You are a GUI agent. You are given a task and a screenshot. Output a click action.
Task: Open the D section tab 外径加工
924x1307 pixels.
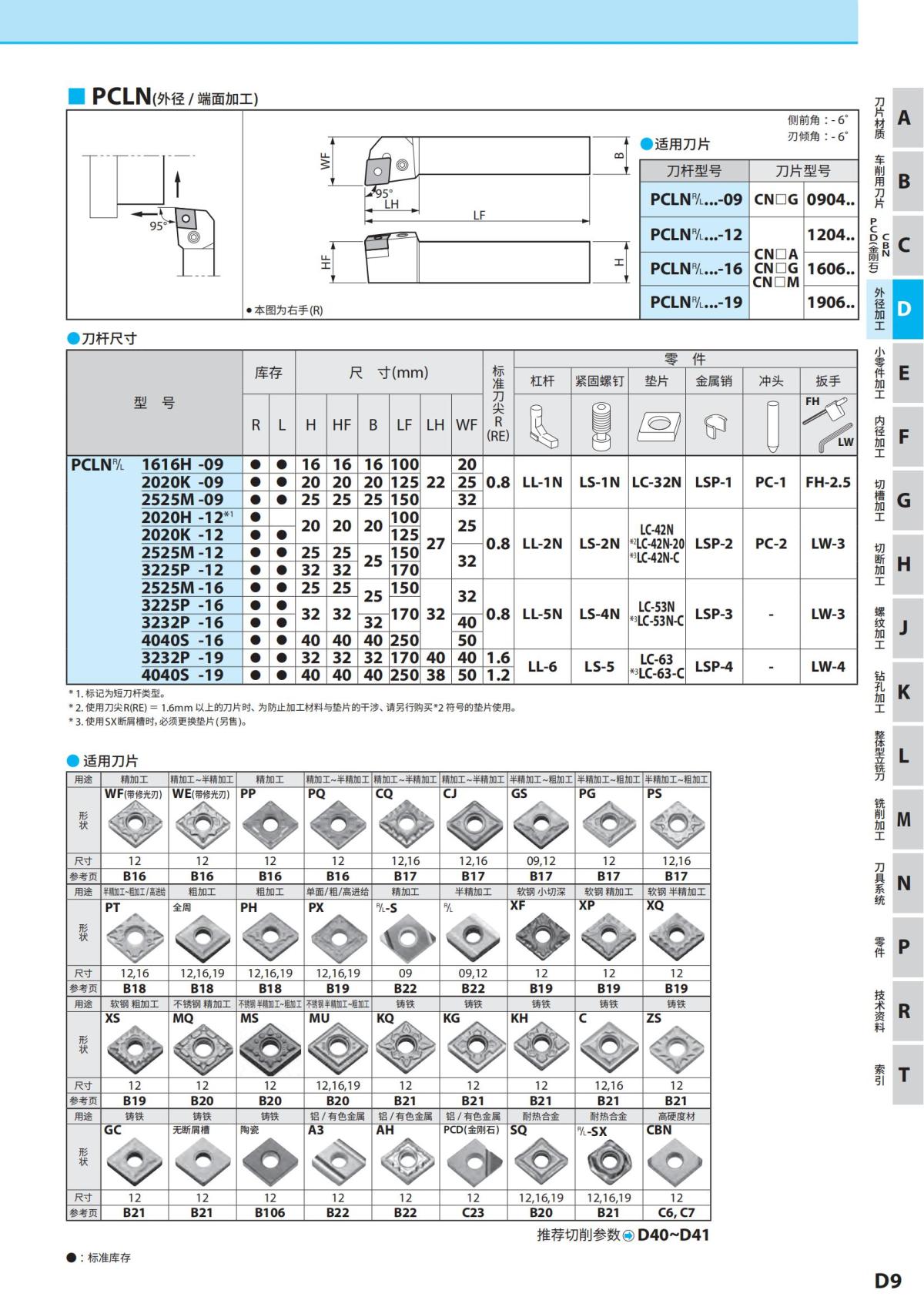click(x=896, y=309)
